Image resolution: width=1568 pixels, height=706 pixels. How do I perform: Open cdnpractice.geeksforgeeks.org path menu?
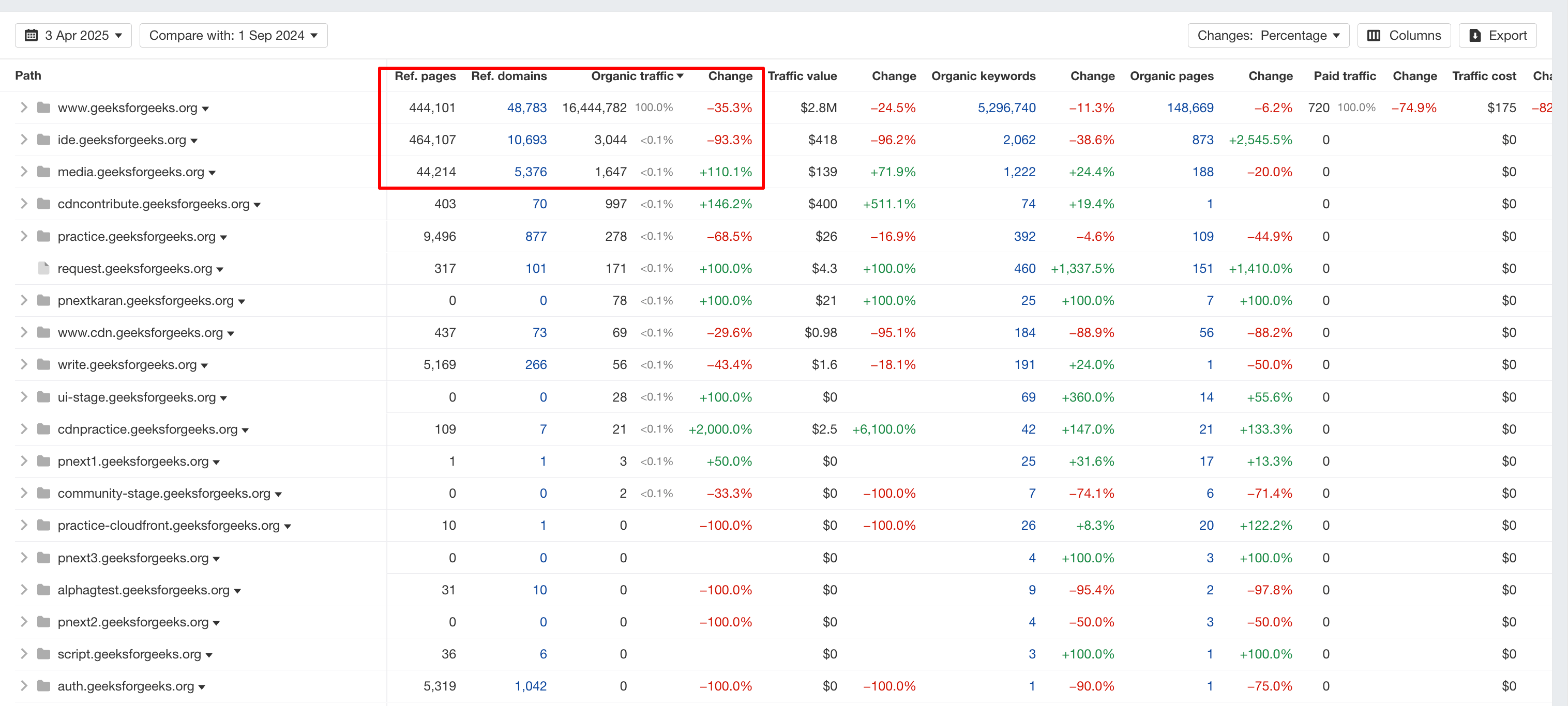(245, 430)
